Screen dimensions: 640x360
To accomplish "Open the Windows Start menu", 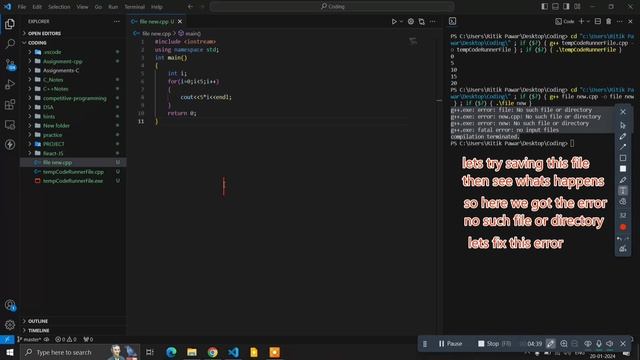I will point(9,352).
